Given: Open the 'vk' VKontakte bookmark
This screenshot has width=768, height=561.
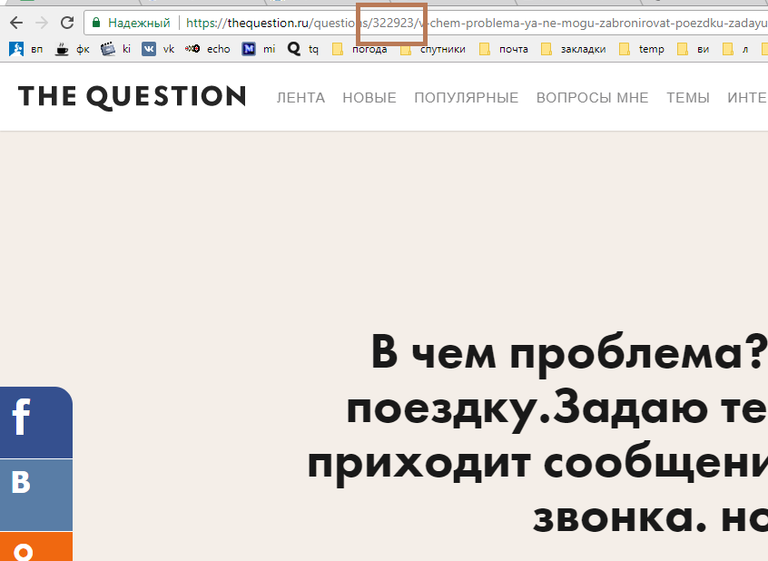Looking at the screenshot, I should pos(158,48).
